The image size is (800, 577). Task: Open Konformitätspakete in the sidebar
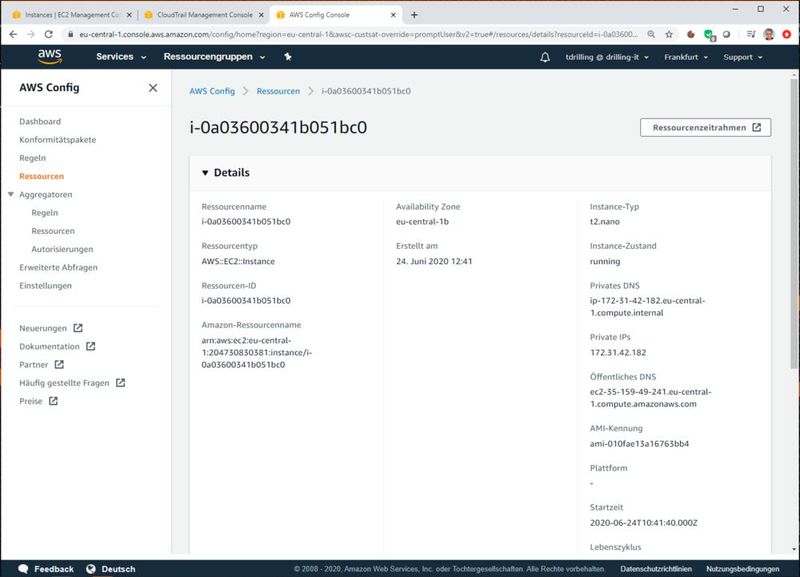point(58,140)
